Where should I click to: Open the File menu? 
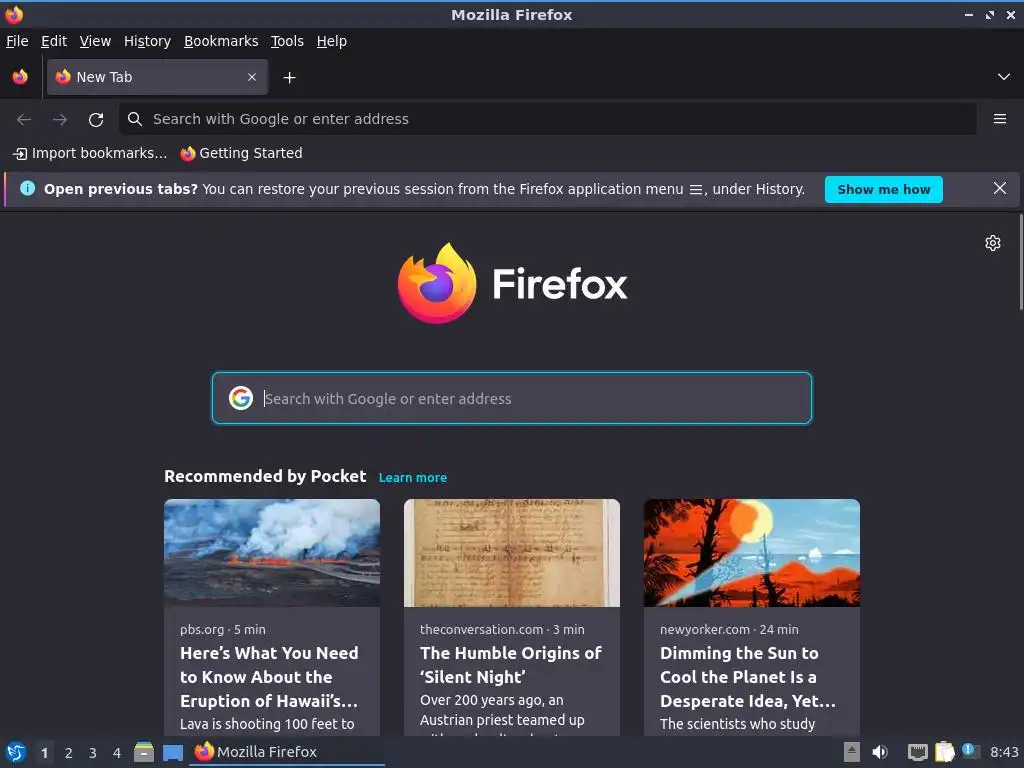17,41
